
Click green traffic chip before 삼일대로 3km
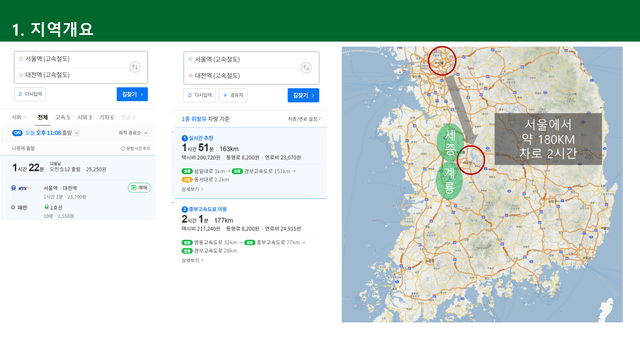(187, 171)
